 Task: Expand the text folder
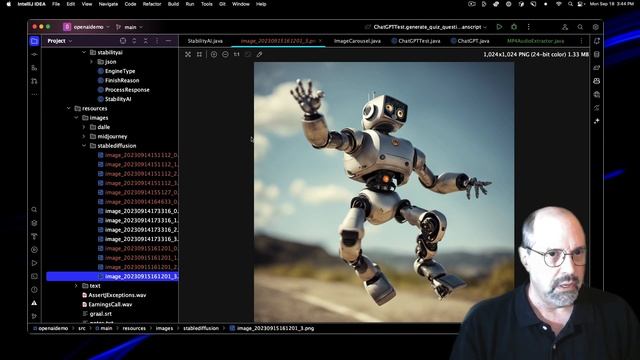(x=76, y=286)
